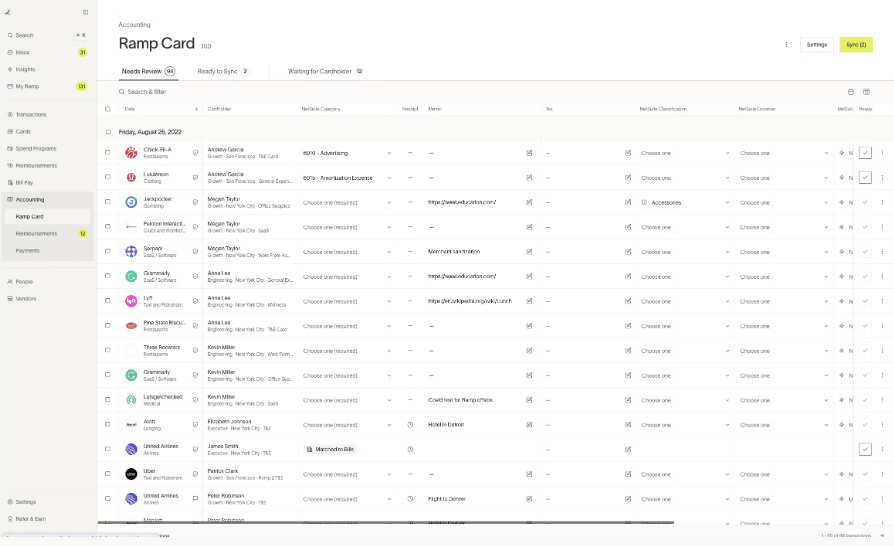Viewport: 894px width, 546px height.
Task: Mark Lululemon row as ready
Action: (865, 177)
